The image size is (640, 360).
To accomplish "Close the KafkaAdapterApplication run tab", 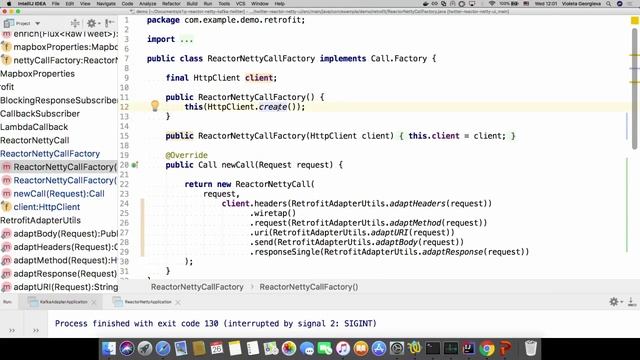I will click(94, 302).
